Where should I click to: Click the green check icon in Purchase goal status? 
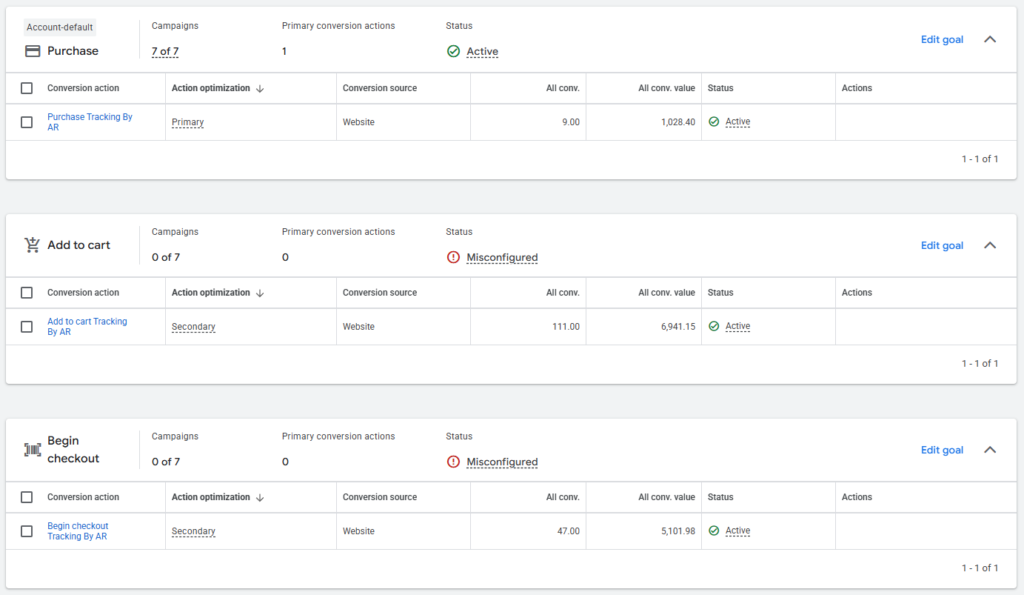(453, 51)
